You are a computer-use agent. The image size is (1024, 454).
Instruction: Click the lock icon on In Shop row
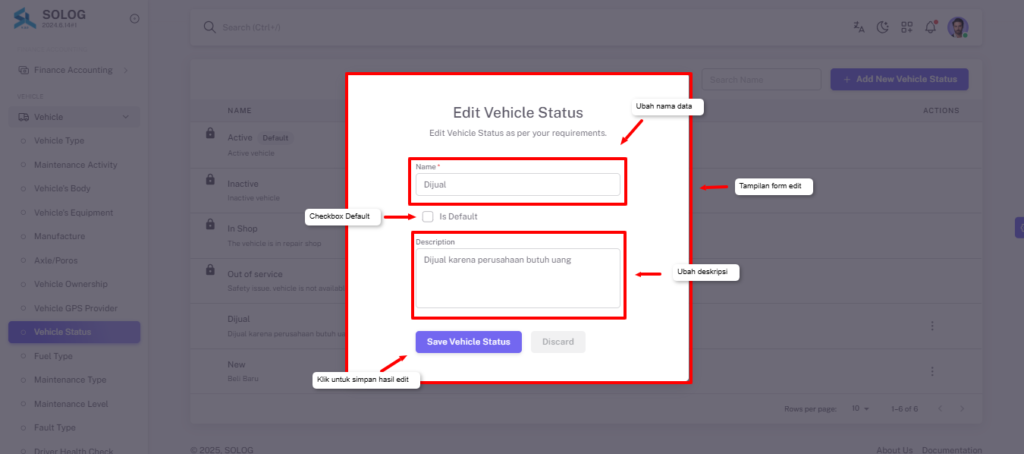[x=210, y=223]
